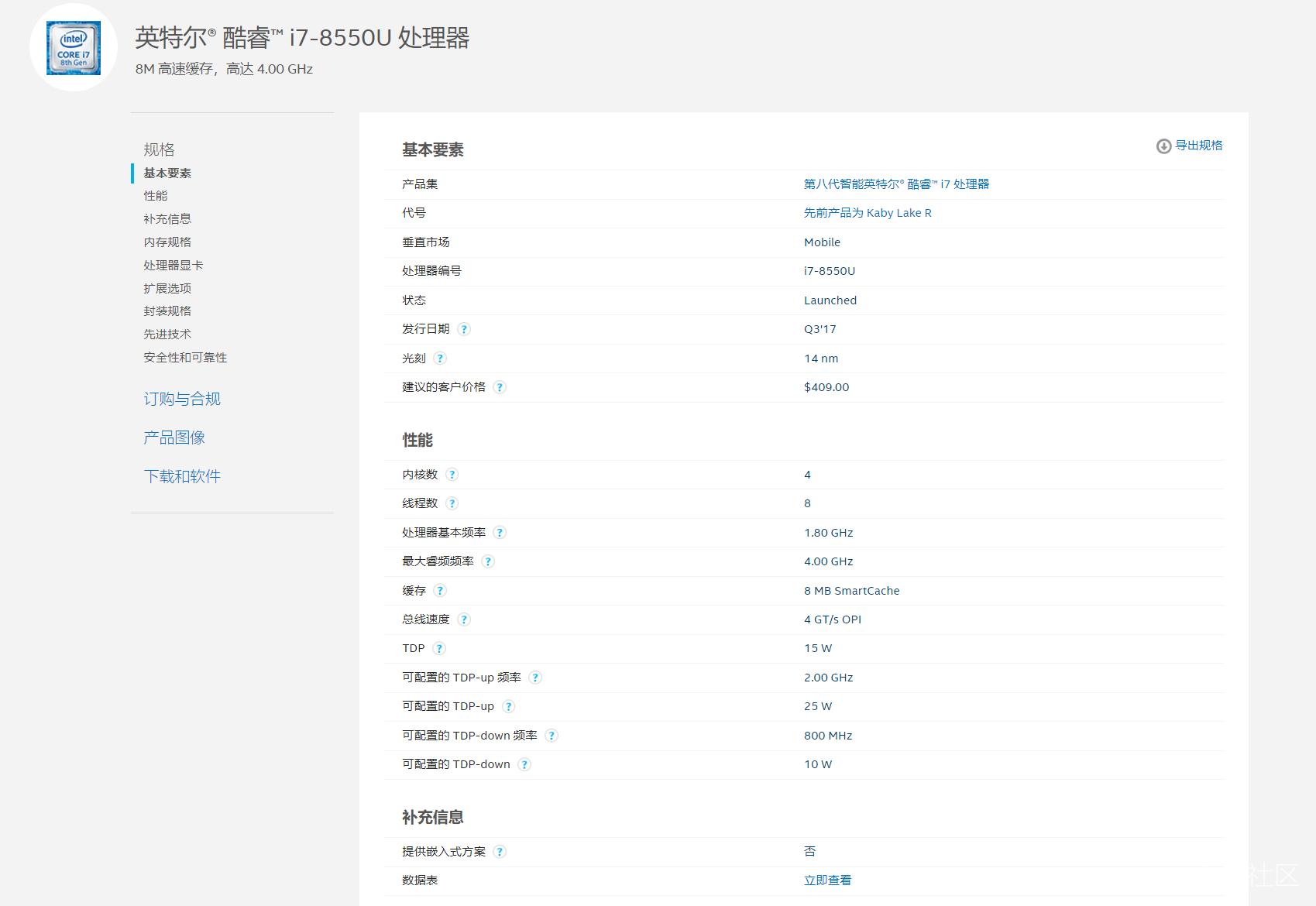Open the help icon next to TDP
Image resolution: width=1316 pixels, height=906 pixels.
point(439,649)
